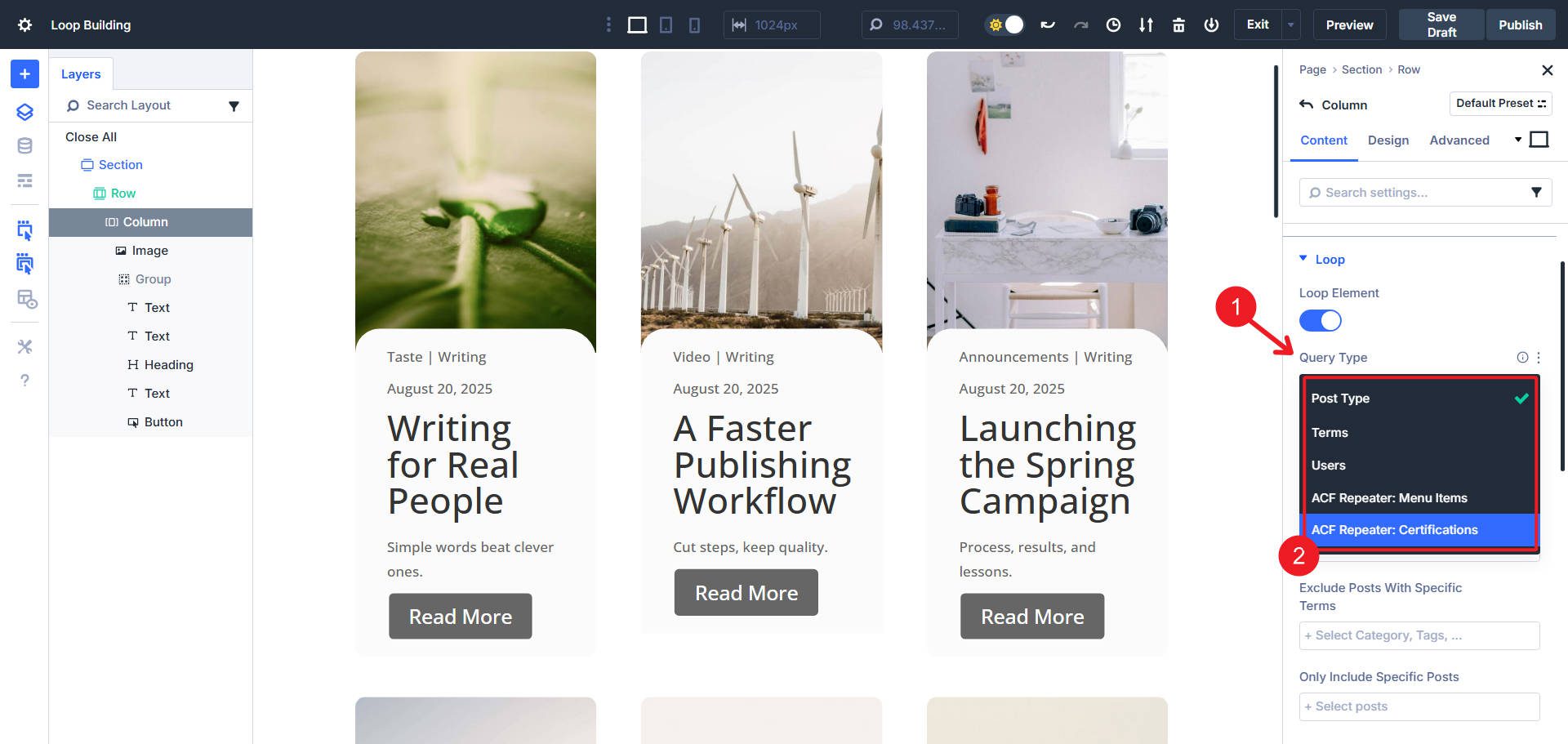Click the Preview button
Viewport: 1568px width, 744px height.
[x=1349, y=25]
